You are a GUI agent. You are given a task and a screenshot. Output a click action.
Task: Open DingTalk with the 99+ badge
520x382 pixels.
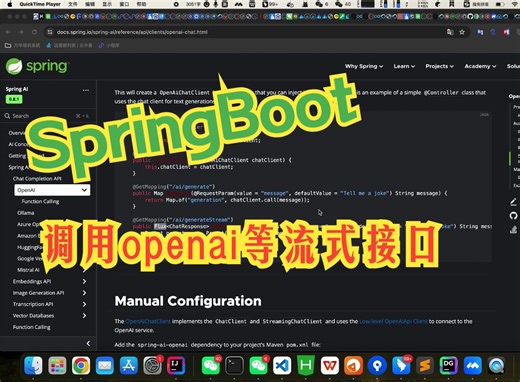point(401,366)
